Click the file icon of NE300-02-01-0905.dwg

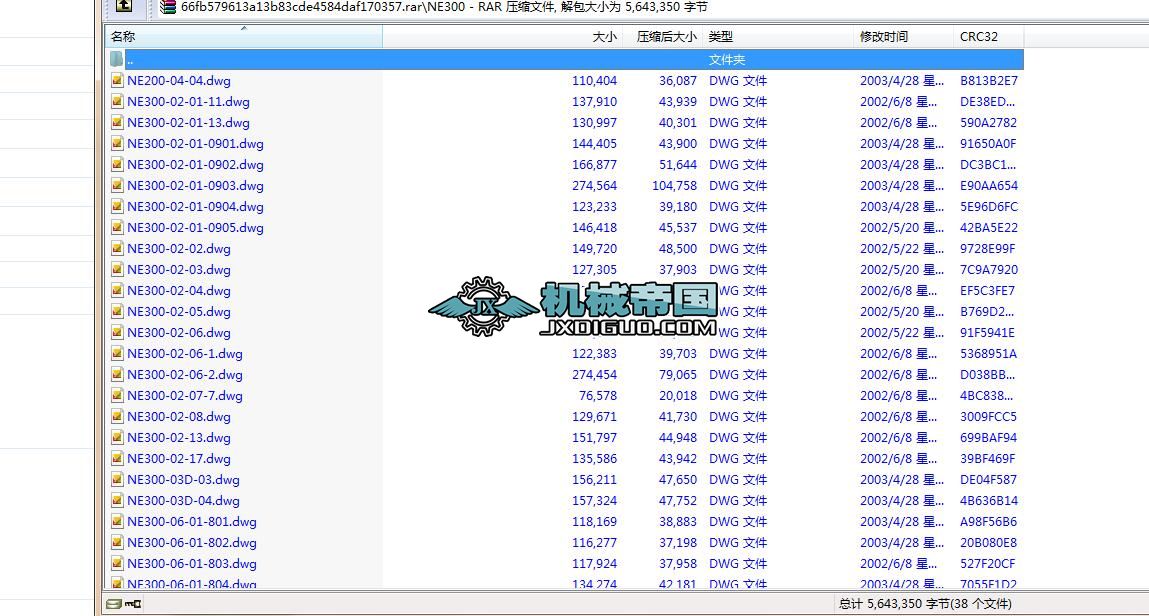tap(117, 228)
